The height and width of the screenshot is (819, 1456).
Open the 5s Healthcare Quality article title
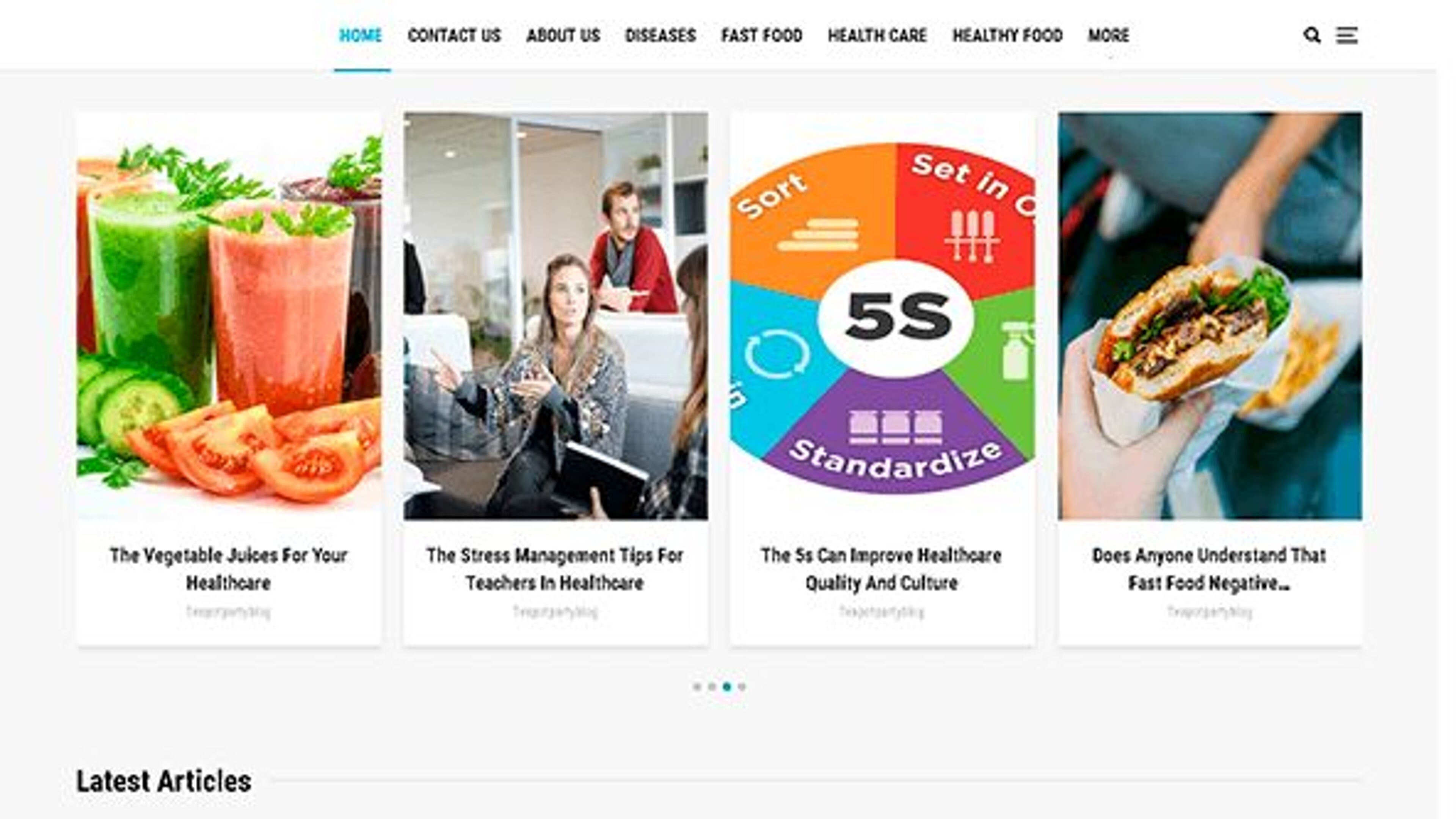click(x=881, y=569)
